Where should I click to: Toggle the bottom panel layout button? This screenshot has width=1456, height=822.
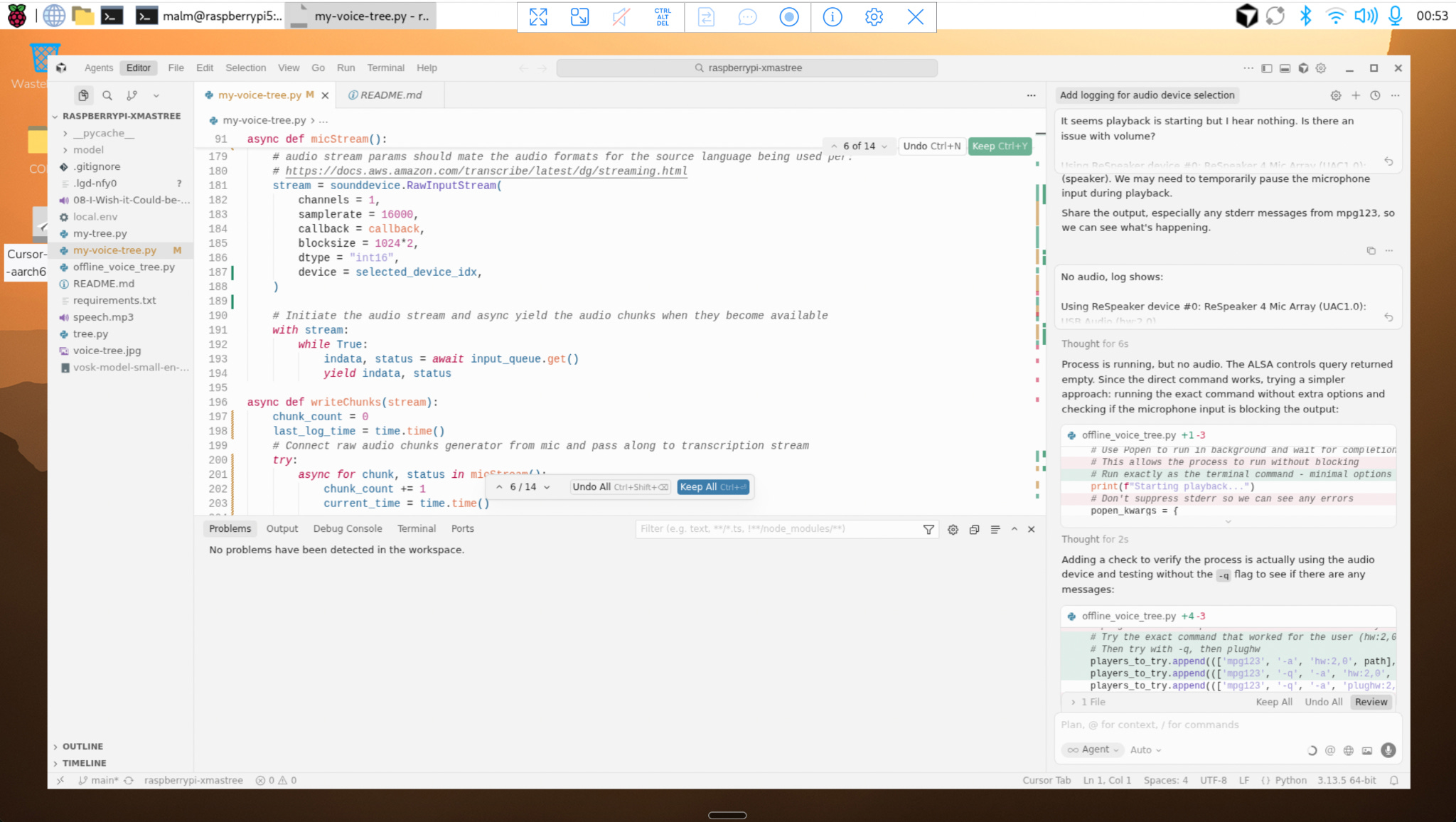[x=1285, y=68]
